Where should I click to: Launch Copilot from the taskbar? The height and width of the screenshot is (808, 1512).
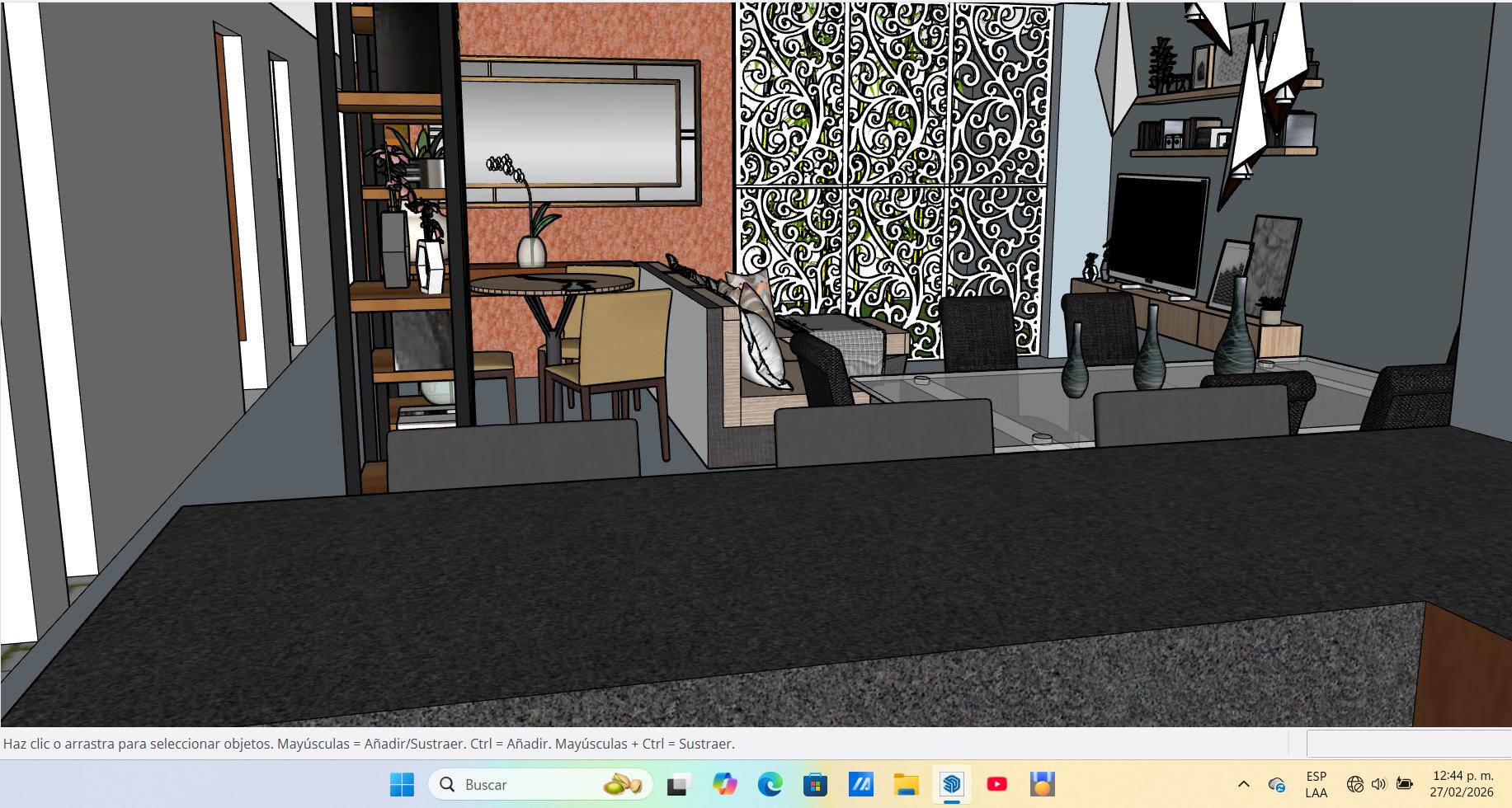(x=724, y=784)
